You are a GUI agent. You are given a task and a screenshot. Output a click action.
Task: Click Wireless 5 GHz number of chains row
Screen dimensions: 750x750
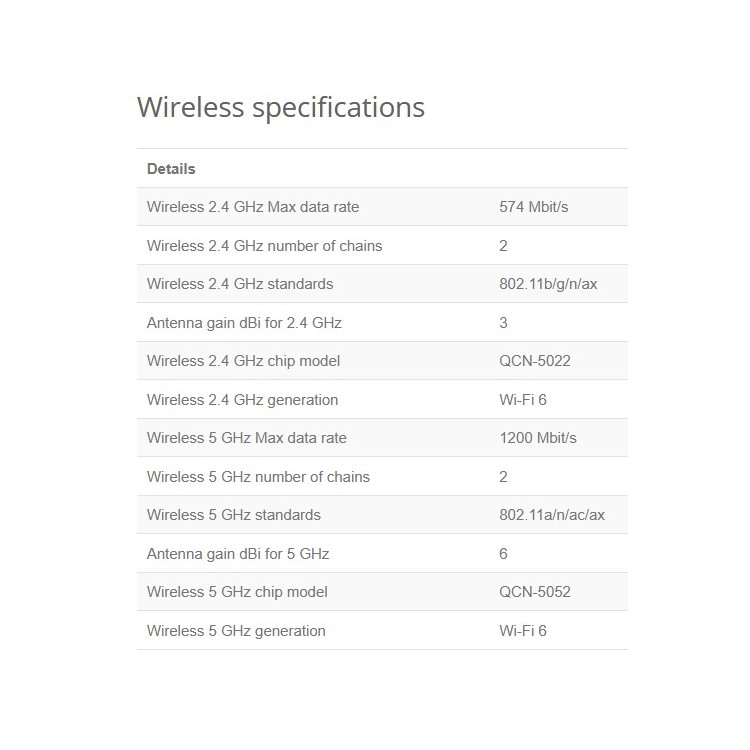382,476
